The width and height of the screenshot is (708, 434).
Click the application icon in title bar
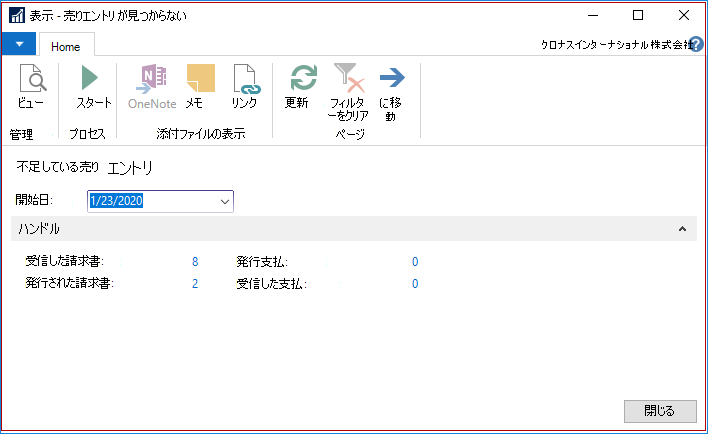pos(17,15)
